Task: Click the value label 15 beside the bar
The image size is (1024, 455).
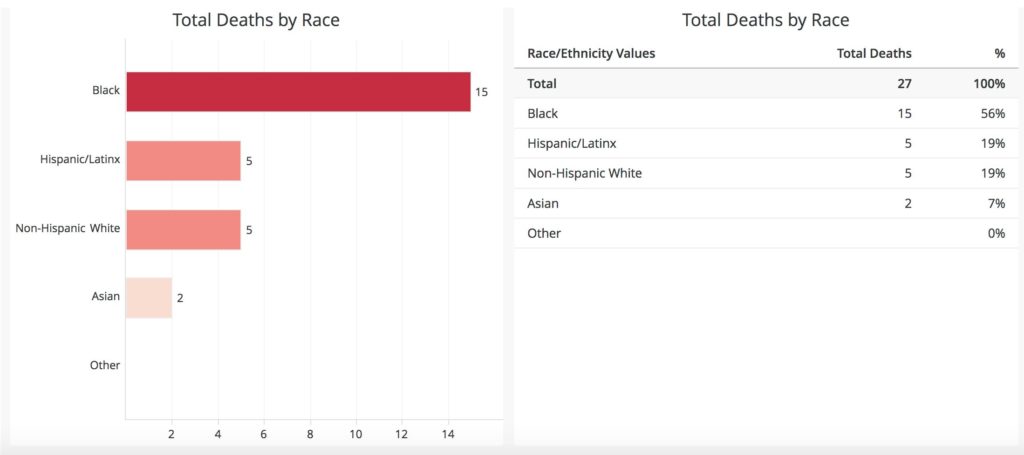Action: pos(481,92)
